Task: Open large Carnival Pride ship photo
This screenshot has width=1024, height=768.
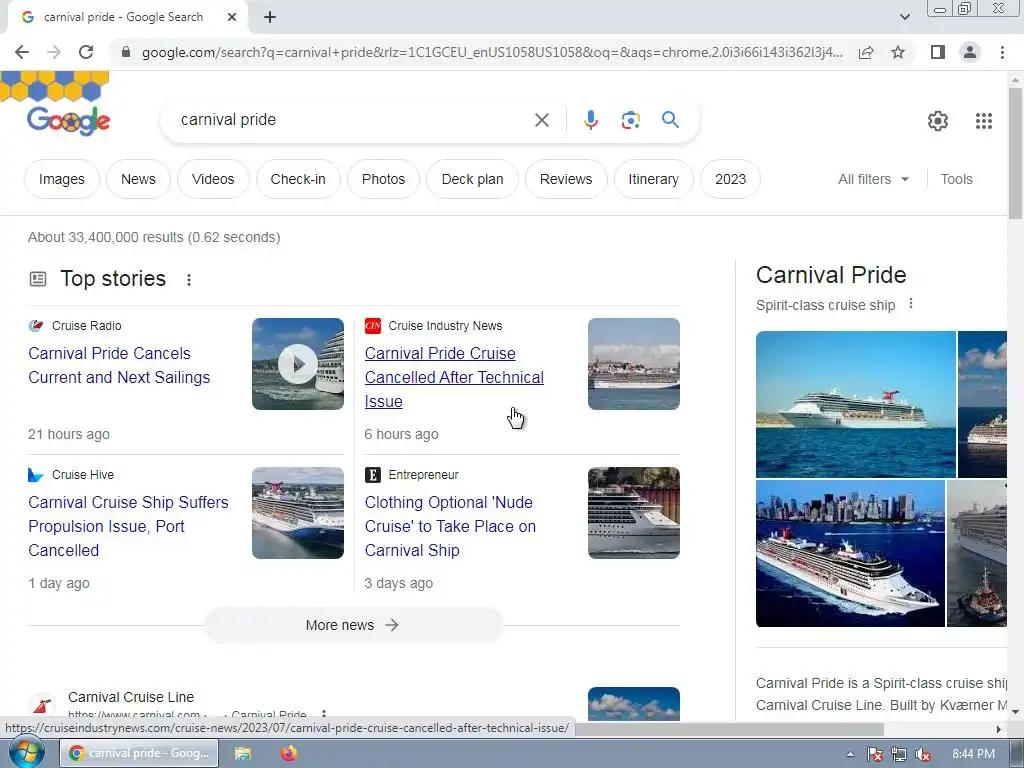Action: click(x=856, y=404)
